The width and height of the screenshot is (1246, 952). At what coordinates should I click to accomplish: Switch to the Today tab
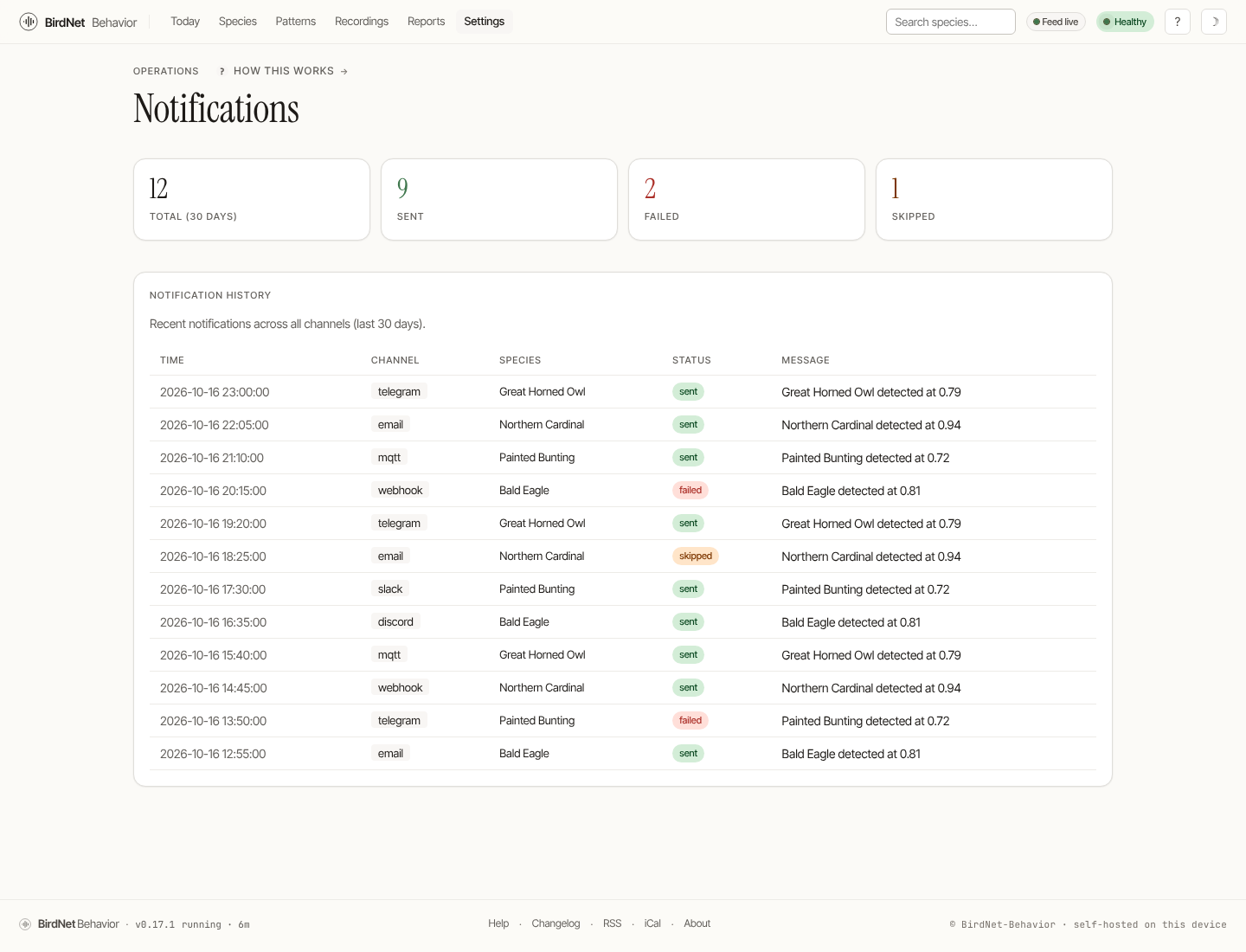(x=185, y=22)
